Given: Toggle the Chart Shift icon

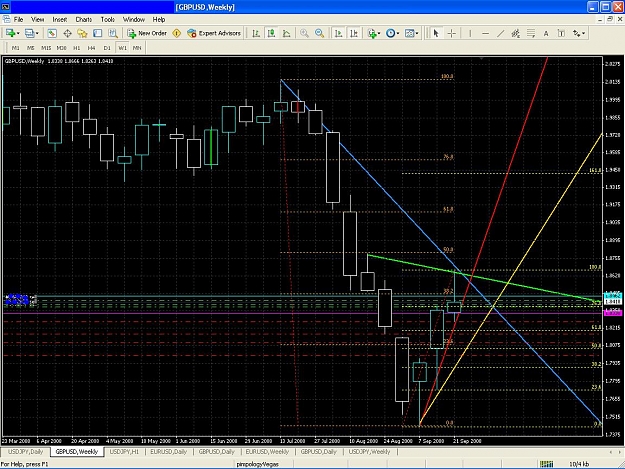Looking at the screenshot, I should [x=354, y=33].
